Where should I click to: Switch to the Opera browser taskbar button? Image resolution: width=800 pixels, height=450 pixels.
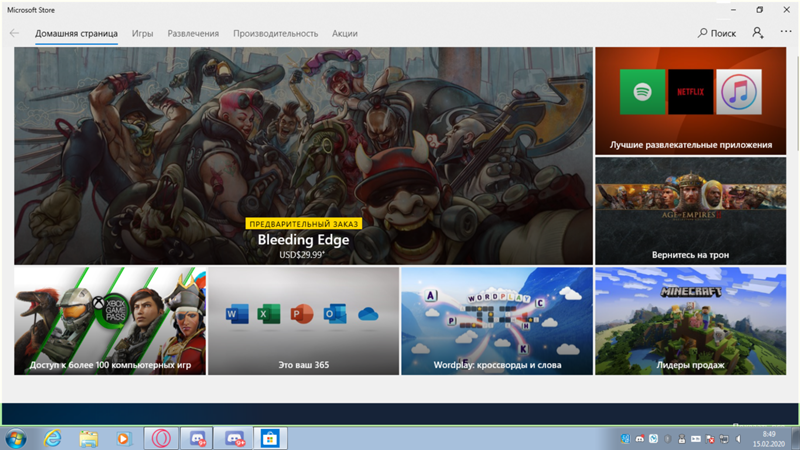click(x=161, y=438)
